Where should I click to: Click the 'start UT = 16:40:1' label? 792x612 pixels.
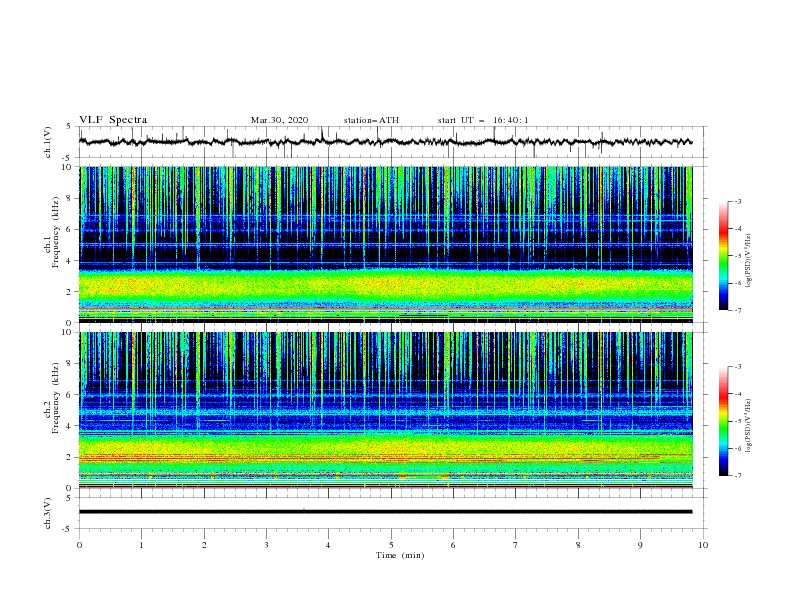[x=483, y=120]
